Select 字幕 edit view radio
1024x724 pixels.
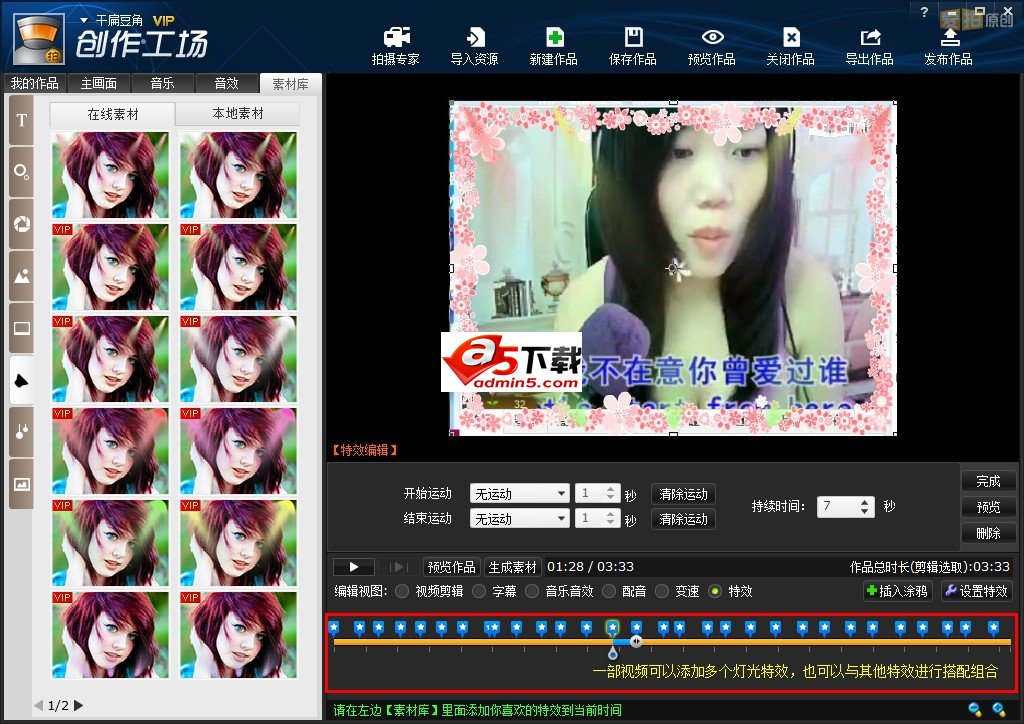coord(479,591)
